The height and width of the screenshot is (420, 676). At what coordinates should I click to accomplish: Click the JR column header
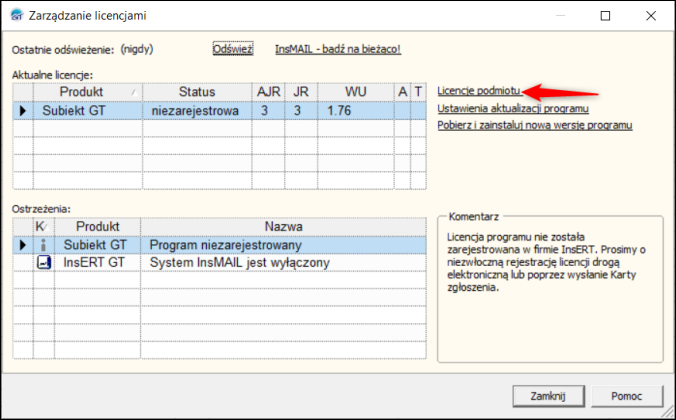(x=301, y=92)
